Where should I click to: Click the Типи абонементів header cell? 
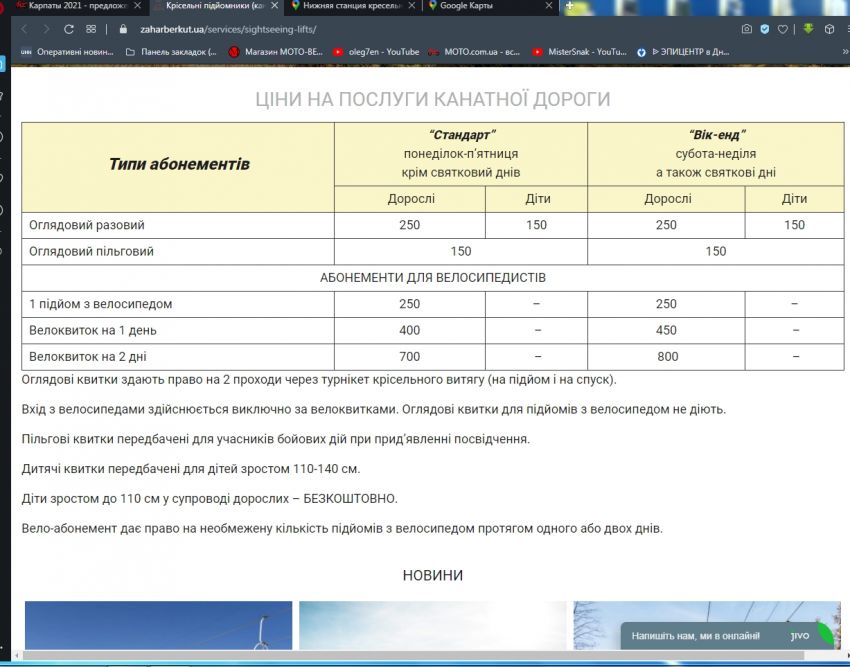coord(178,167)
